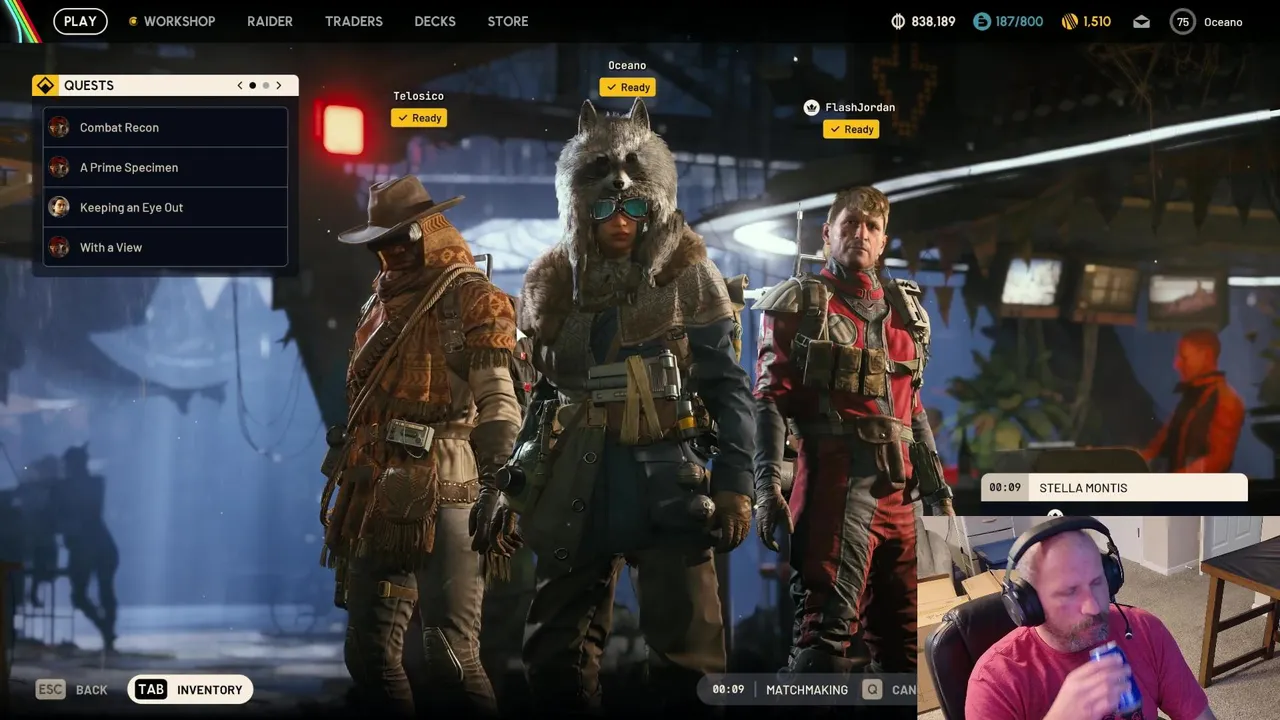This screenshot has width=1280, height=720.
Task: Open the TRADERS tab
Action: point(354,21)
